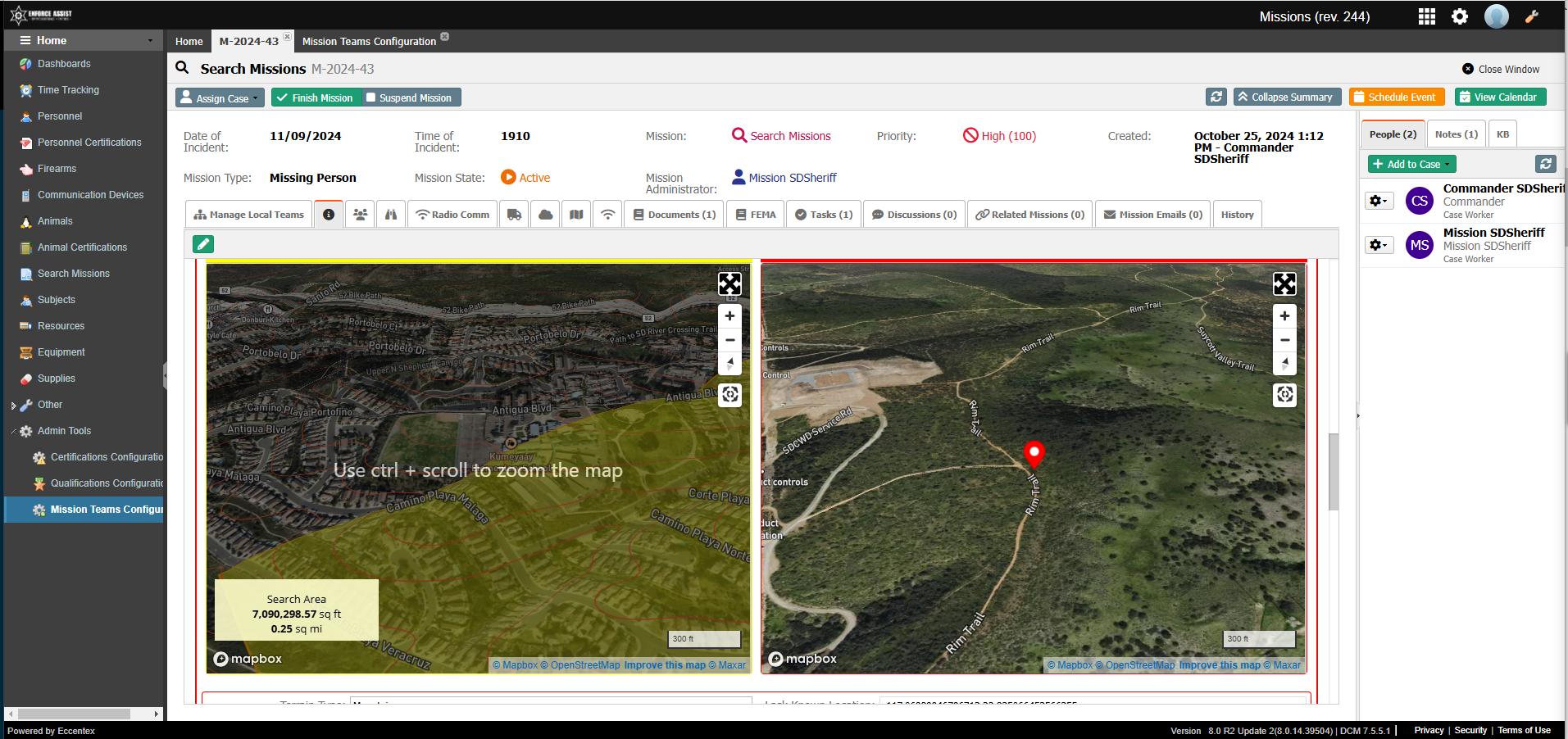1568x739 pixels.
Task: Click the Suspend Mission button
Action: point(411,97)
